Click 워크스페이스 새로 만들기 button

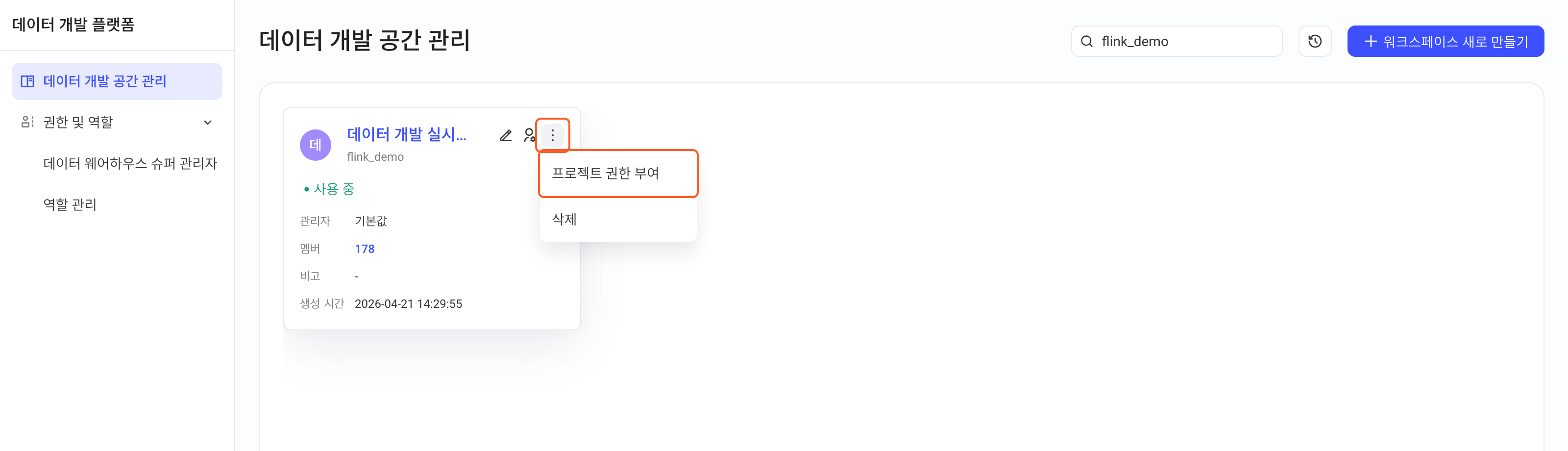click(1445, 41)
